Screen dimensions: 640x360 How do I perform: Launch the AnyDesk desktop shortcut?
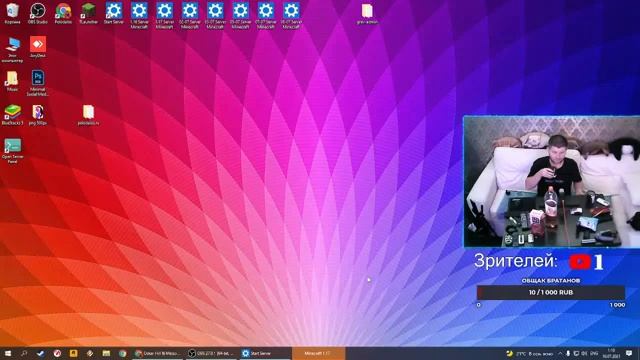click(x=38, y=47)
